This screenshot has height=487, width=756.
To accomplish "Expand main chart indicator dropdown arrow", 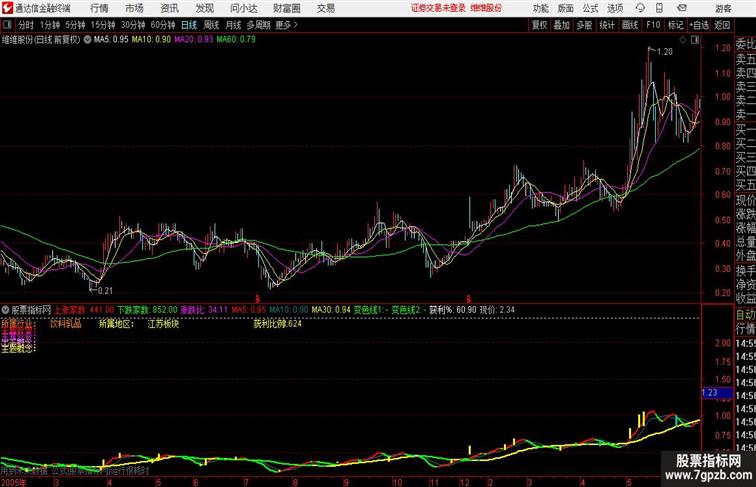I will 87,40.
